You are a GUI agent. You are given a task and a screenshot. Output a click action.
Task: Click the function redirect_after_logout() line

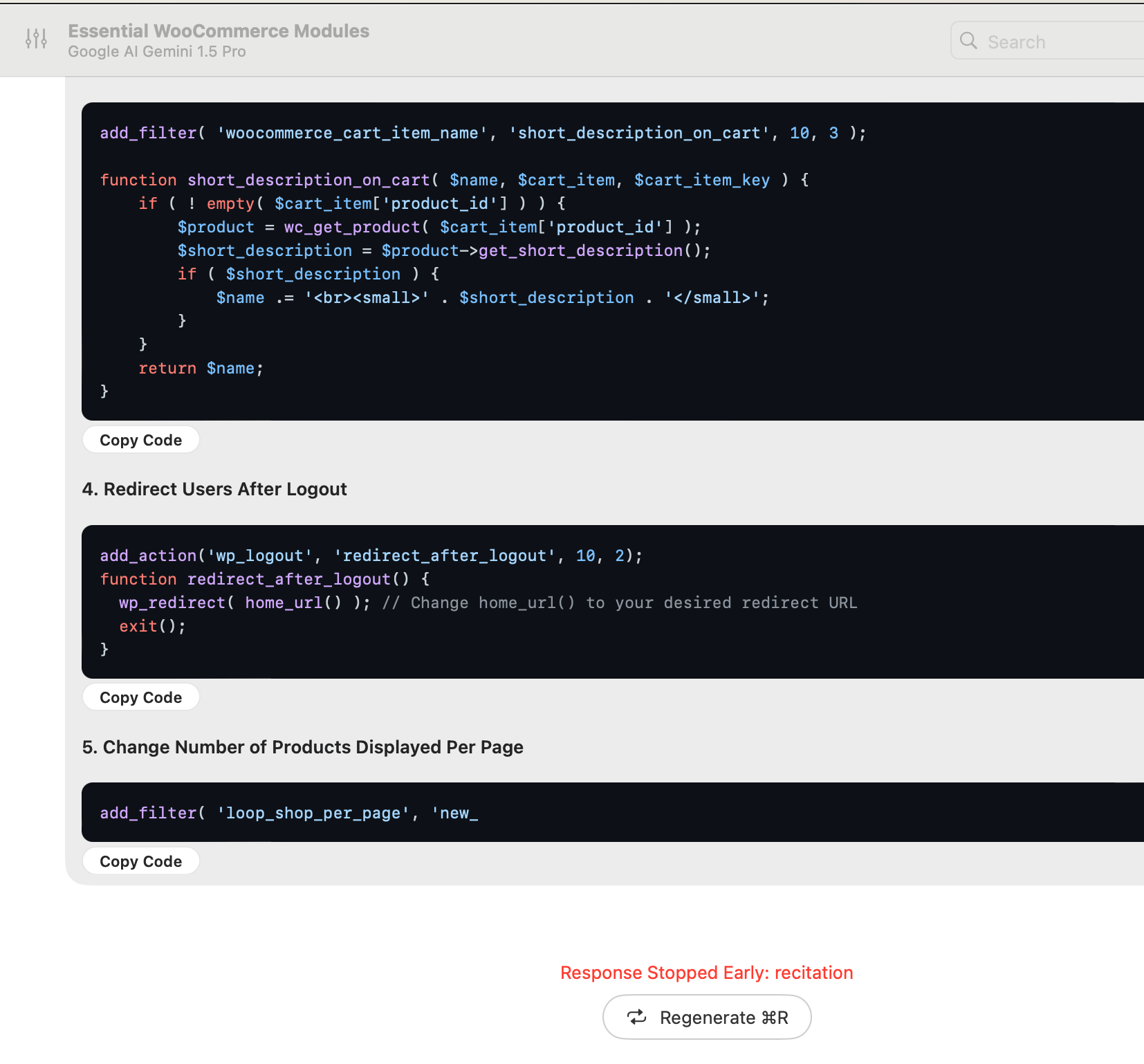click(265, 579)
